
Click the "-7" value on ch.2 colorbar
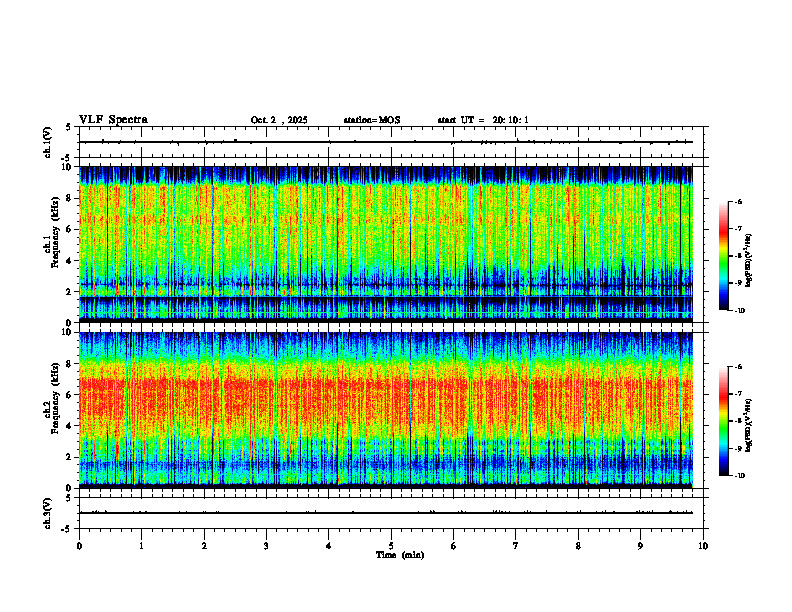[738, 394]
